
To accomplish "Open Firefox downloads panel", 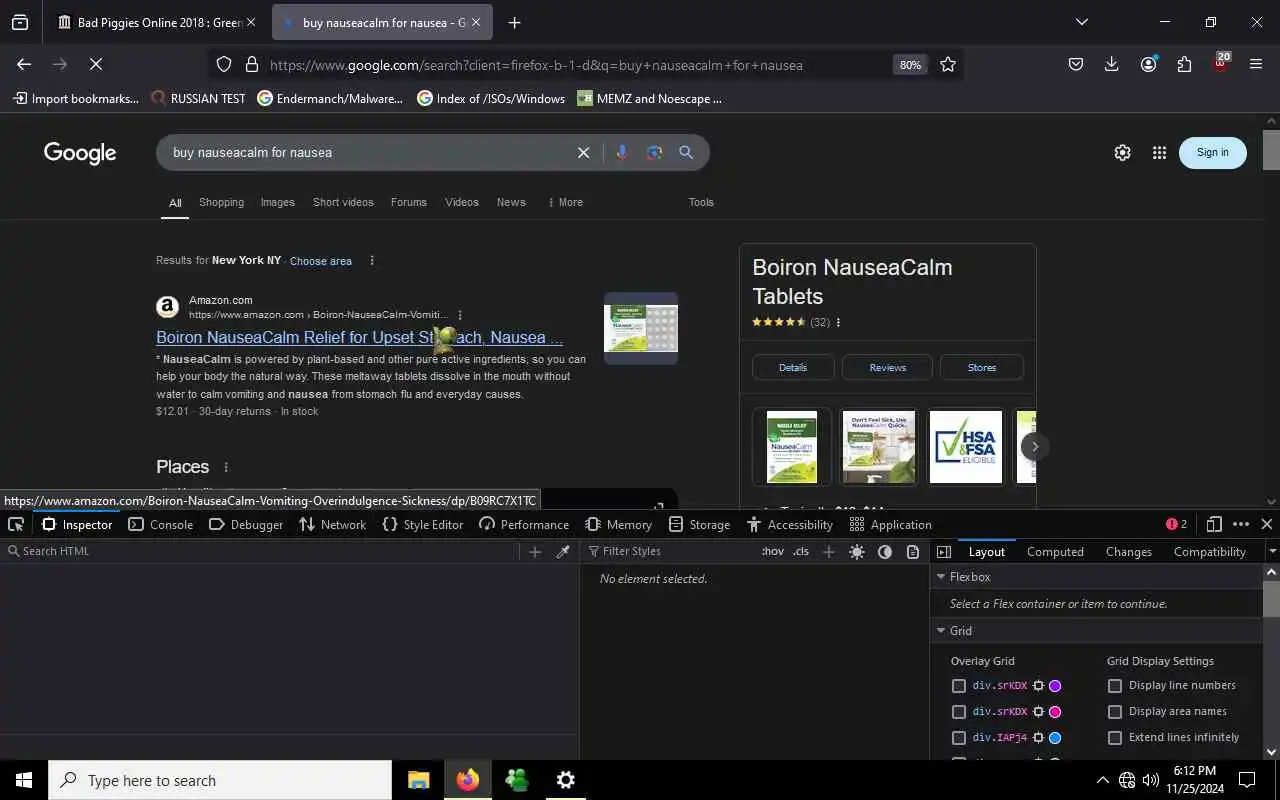I will 1111,64.
